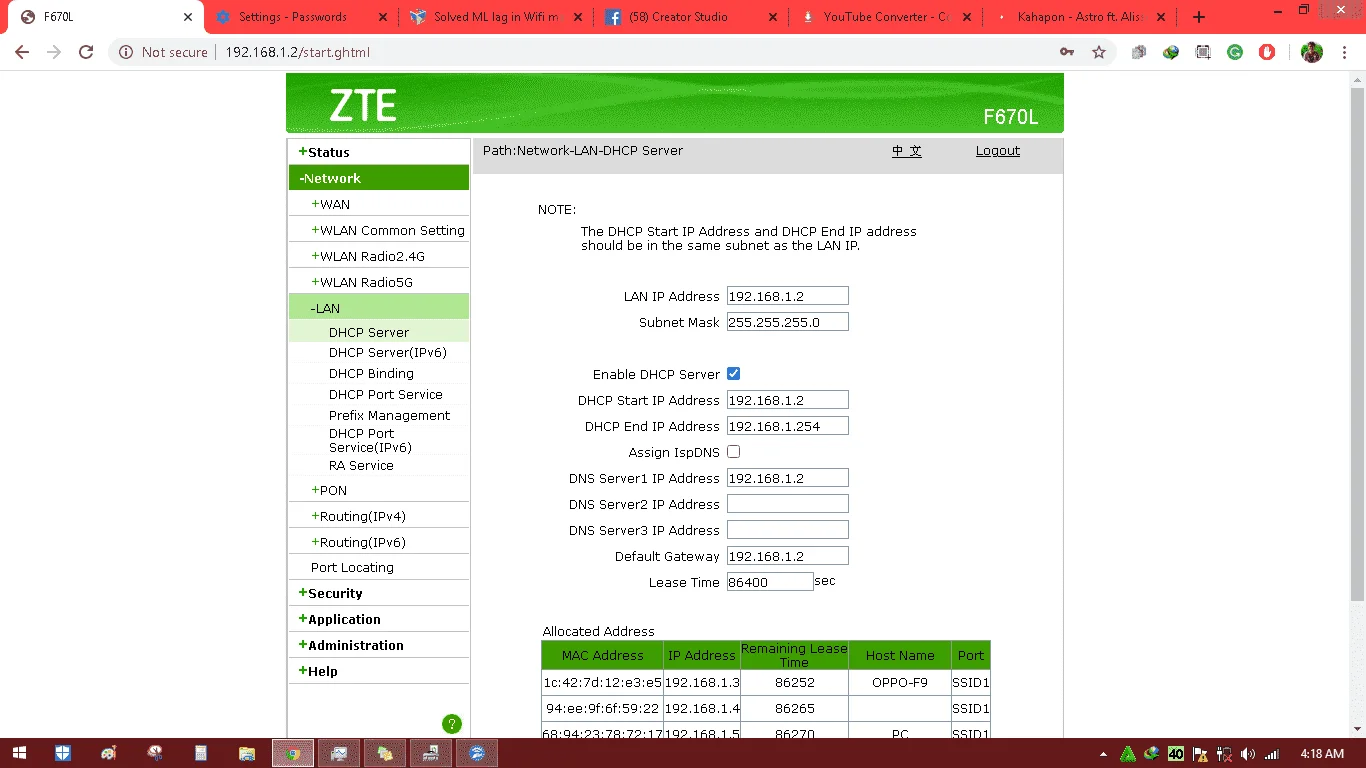Expand the PON submenu
Viewport: 1366px width, 768px height.
[329, 490]
